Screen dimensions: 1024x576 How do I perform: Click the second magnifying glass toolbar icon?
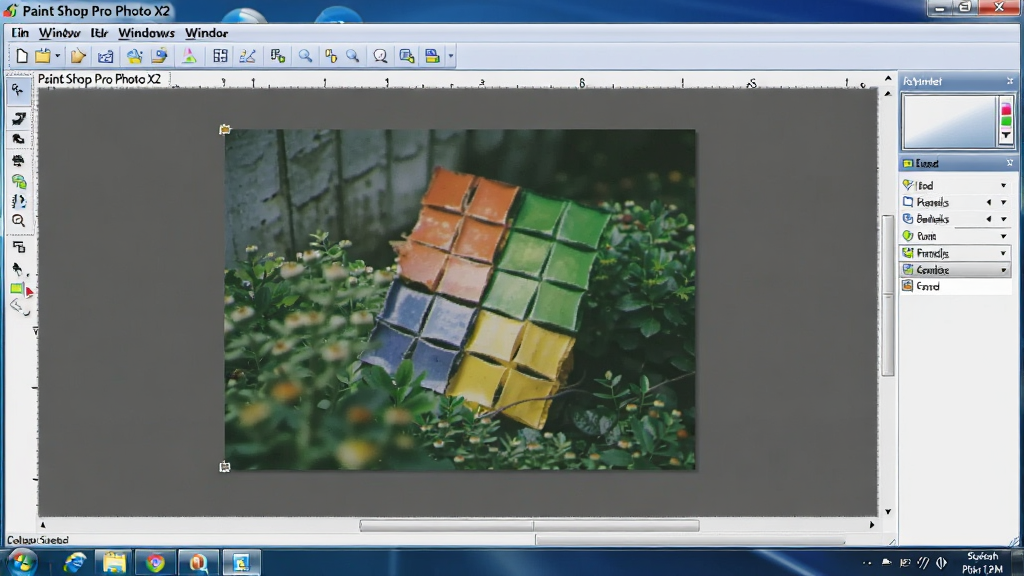pyautogui.click(x=353, y=56)
